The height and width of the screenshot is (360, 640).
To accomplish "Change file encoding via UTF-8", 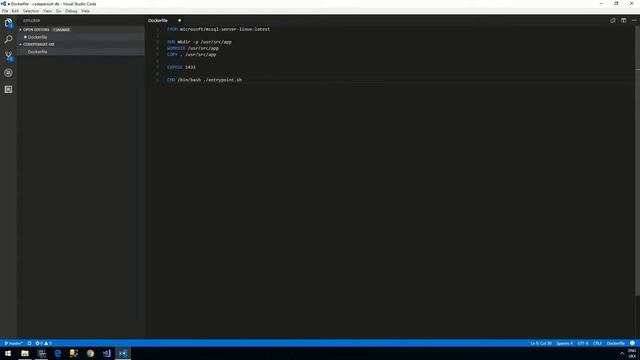I will coord(583,343).
